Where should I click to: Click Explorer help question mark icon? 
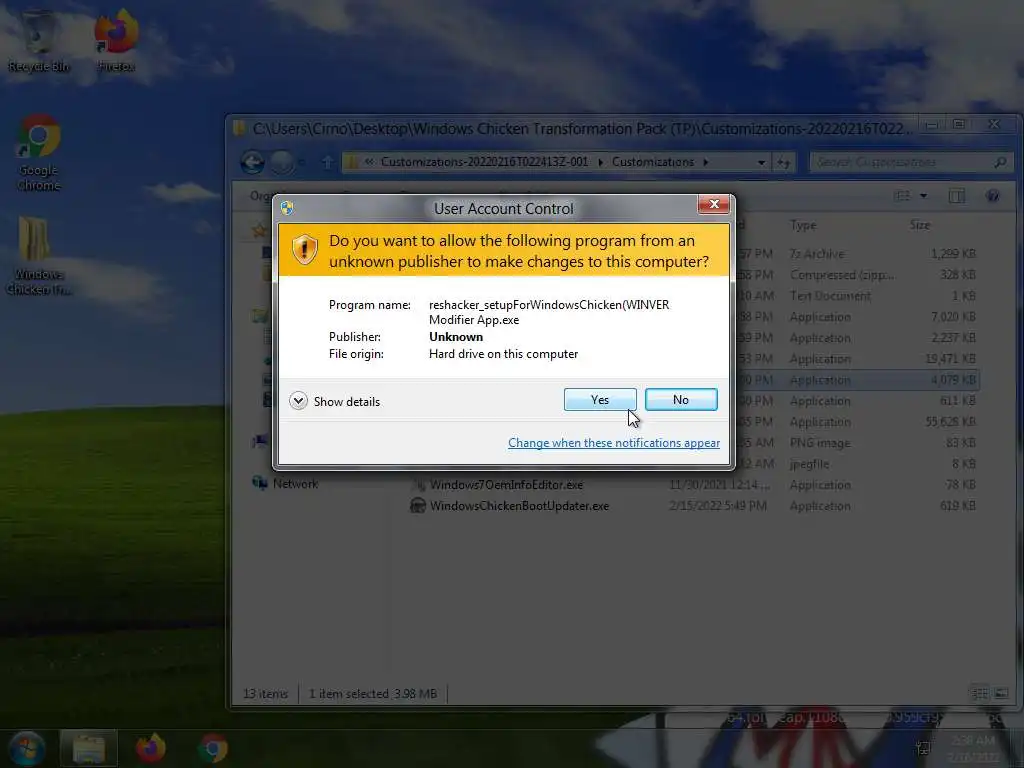pyautogui.click(x=993, y=196)
